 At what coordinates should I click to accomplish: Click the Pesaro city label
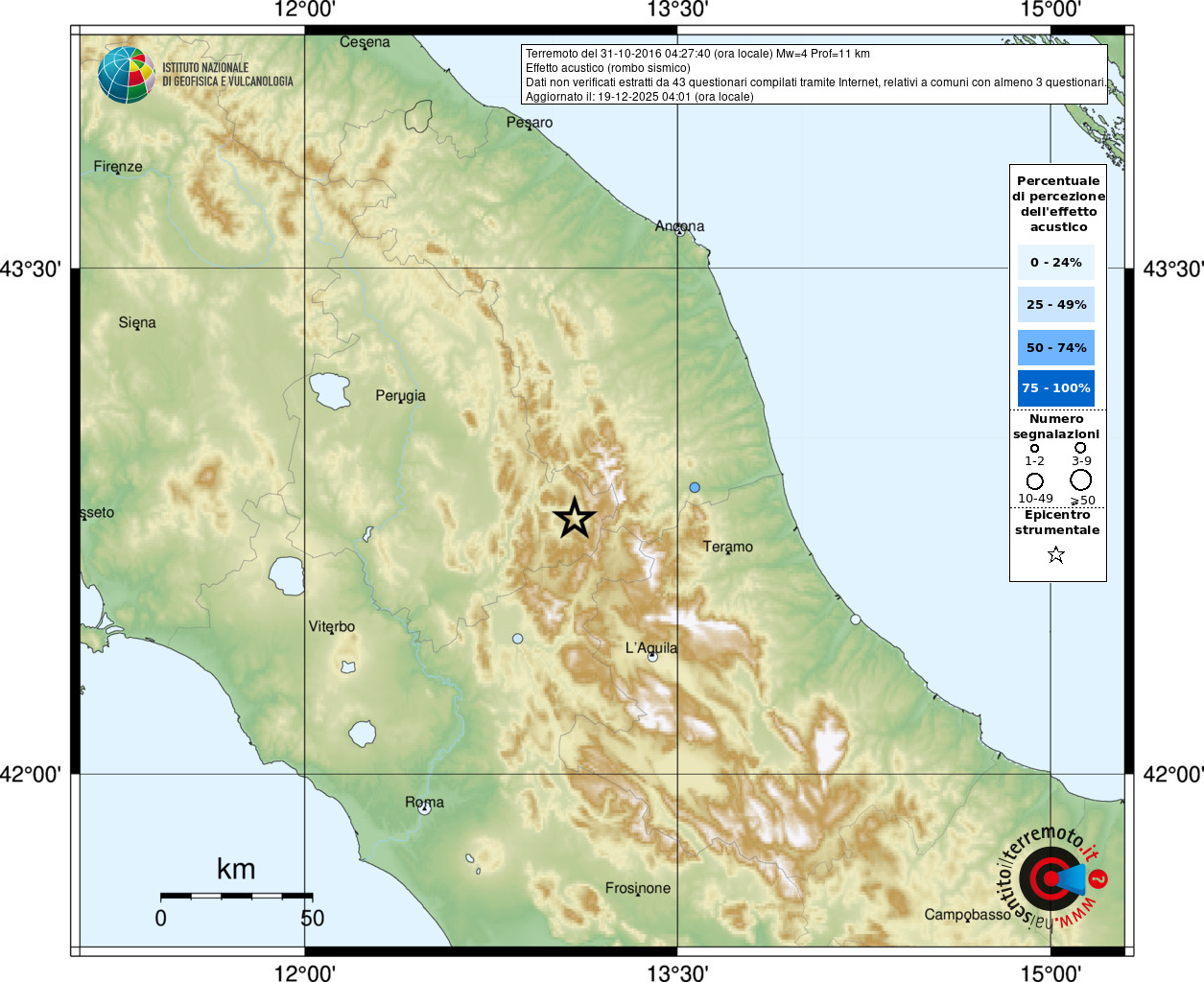pyautogui.click(x=530, y=122)
